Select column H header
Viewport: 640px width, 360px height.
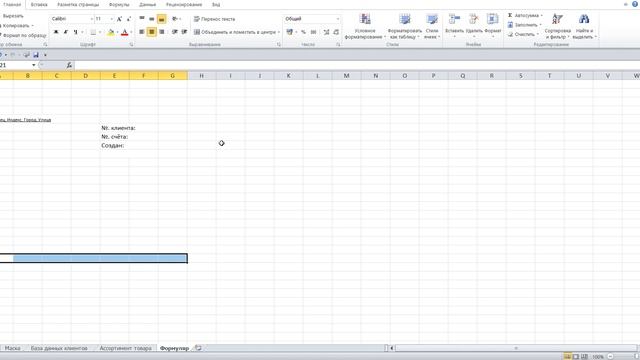(202, 76)
